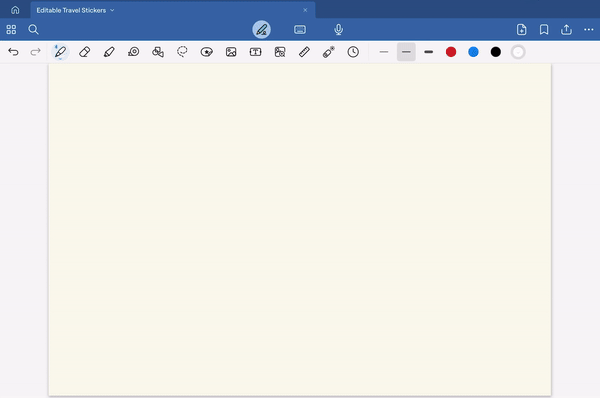Open the Elements stickers tool
Screen dimensions: 600x398
click(x=207, y=52)
